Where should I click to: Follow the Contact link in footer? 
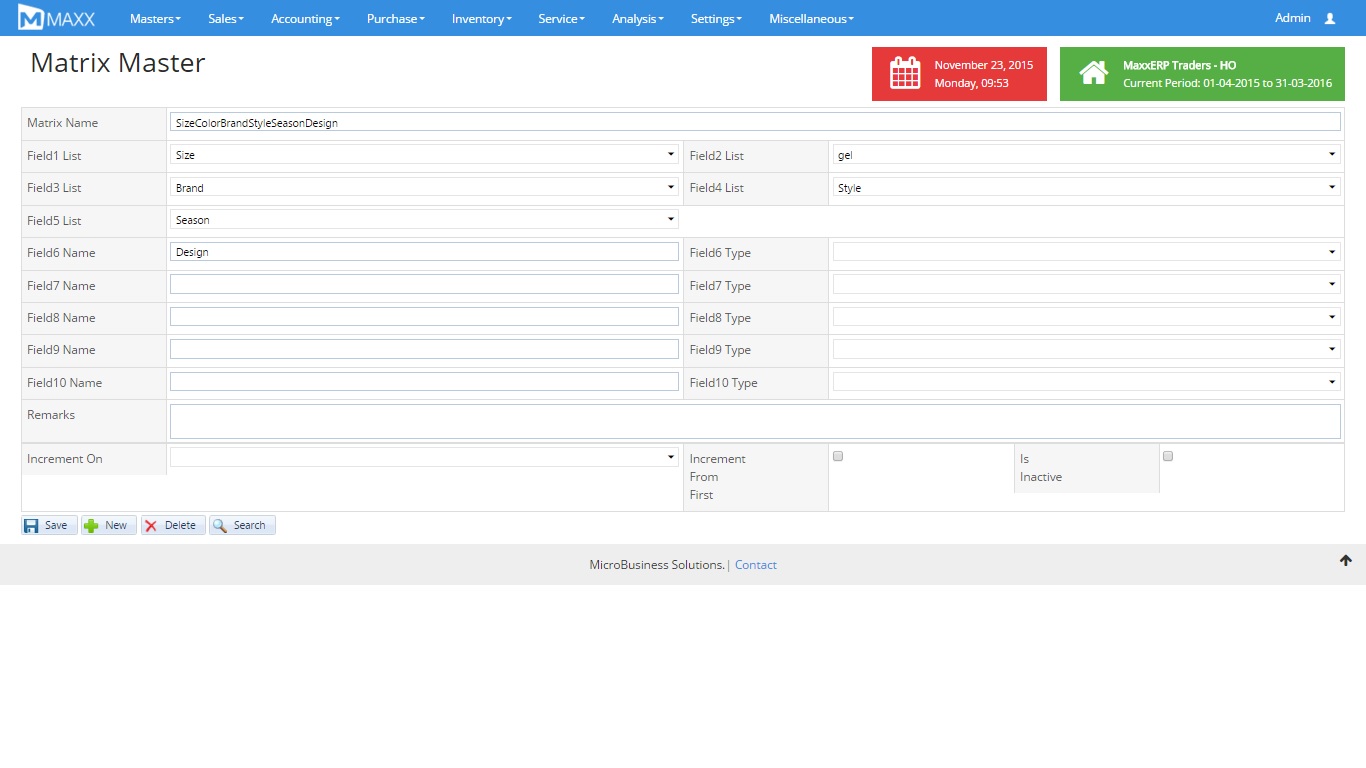tap(755, 565)
